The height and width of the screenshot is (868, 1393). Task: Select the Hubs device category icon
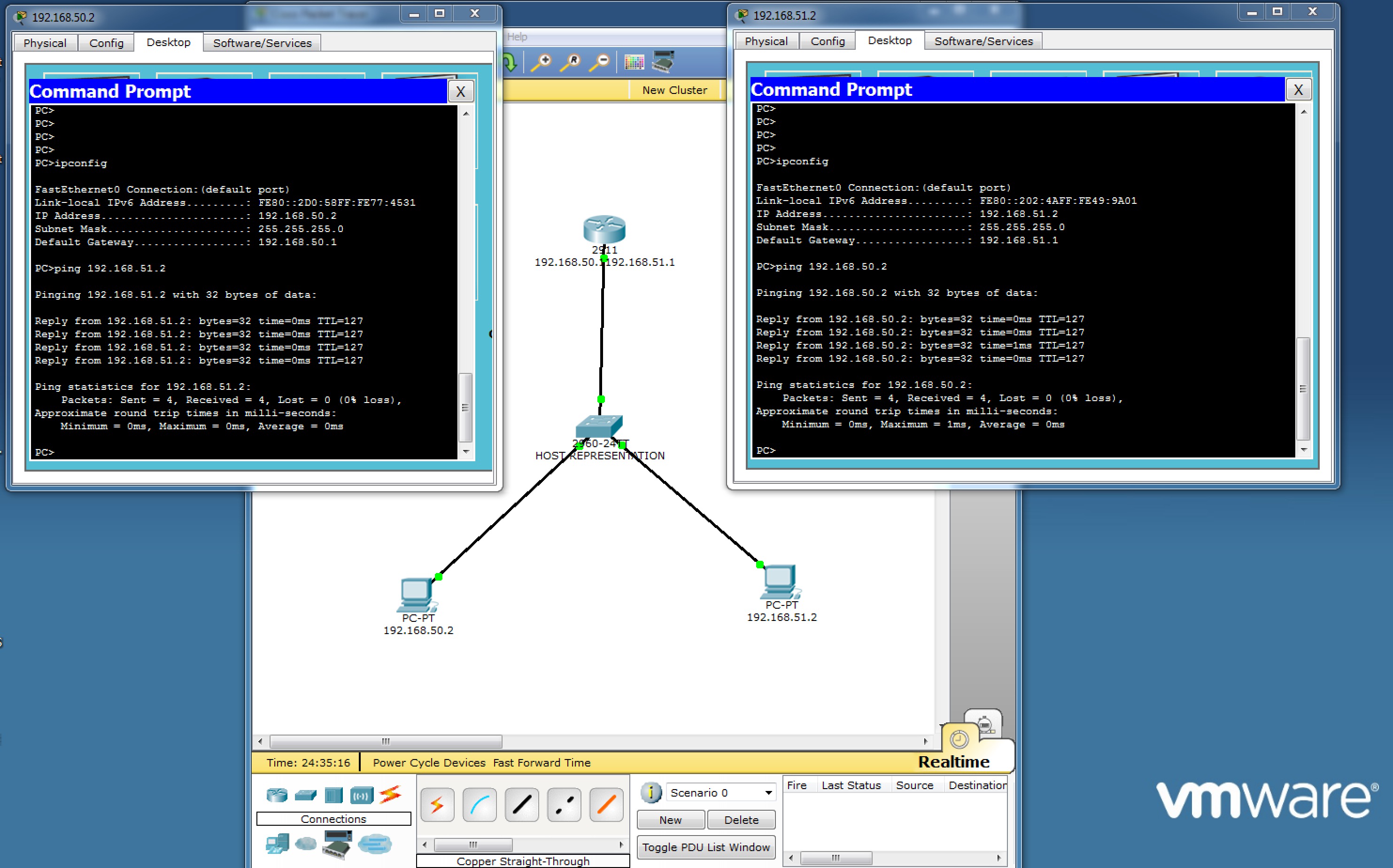pyautogui.click(x=333, y=795)
